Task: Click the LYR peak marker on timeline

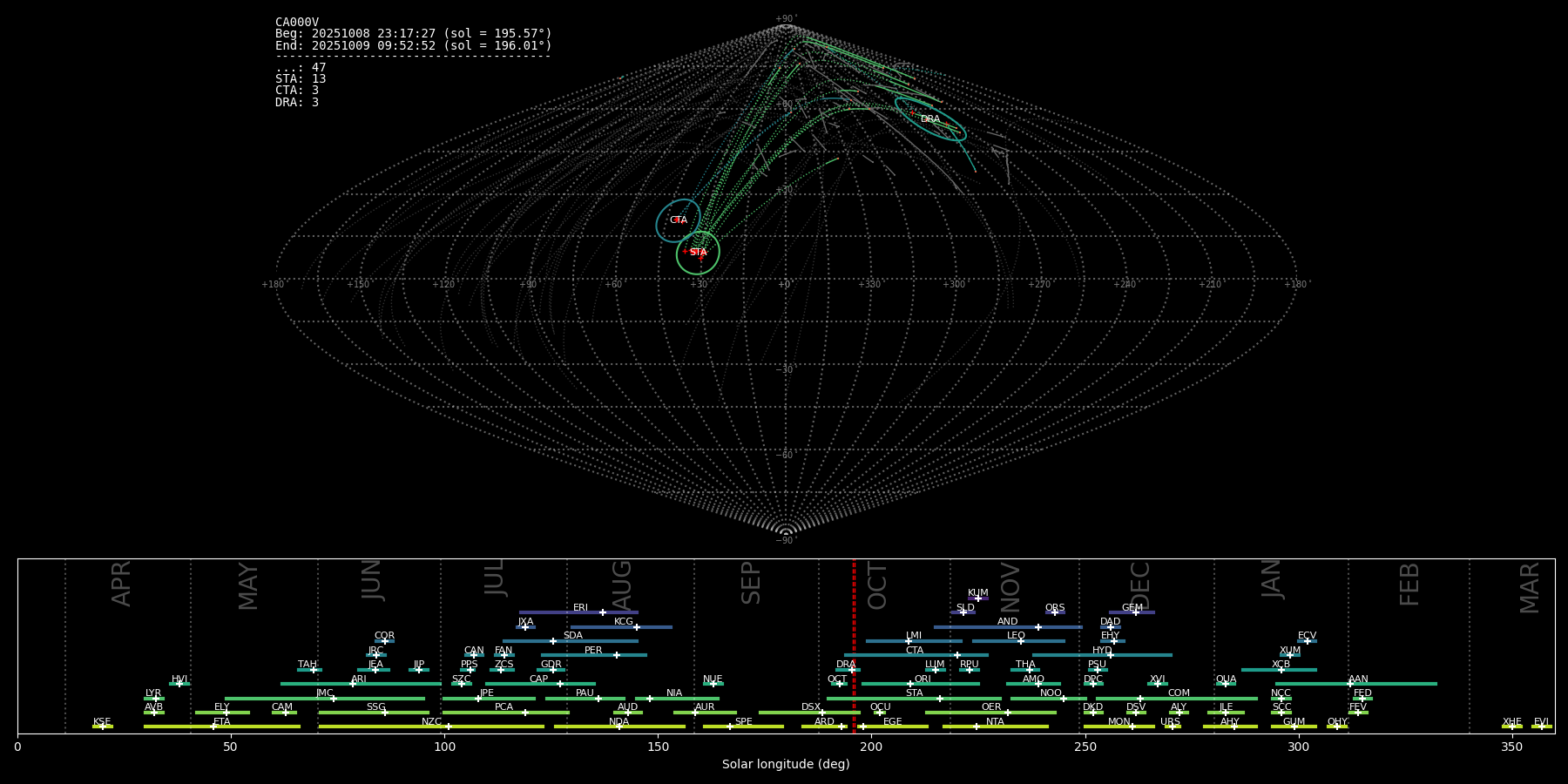Action: [156, 699]
